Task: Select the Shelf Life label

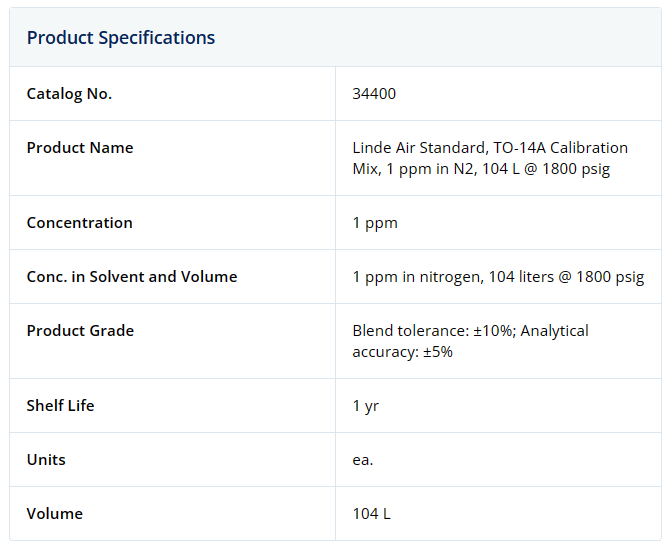Action: [60, 405]
